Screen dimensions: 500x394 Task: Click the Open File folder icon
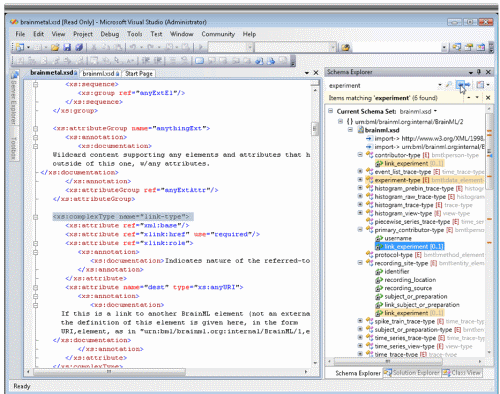pyautogui.click(x=55, y=47)
